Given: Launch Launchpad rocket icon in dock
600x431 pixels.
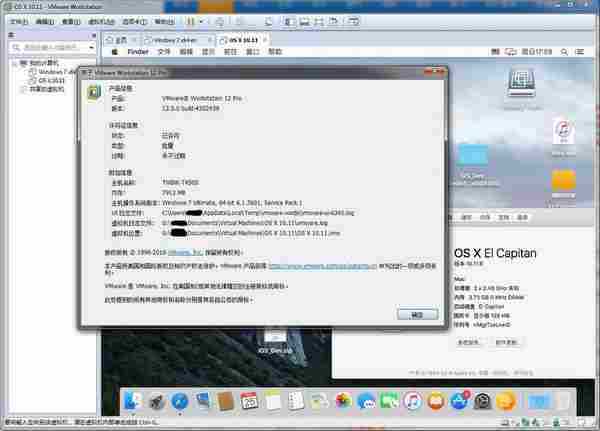Looking at the screenshot, I should click(x=157, y=402).
